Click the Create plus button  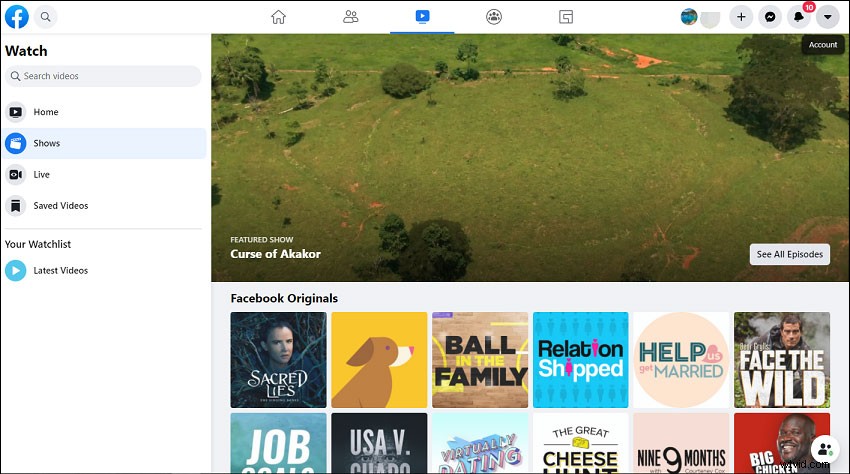coord(741,17)
